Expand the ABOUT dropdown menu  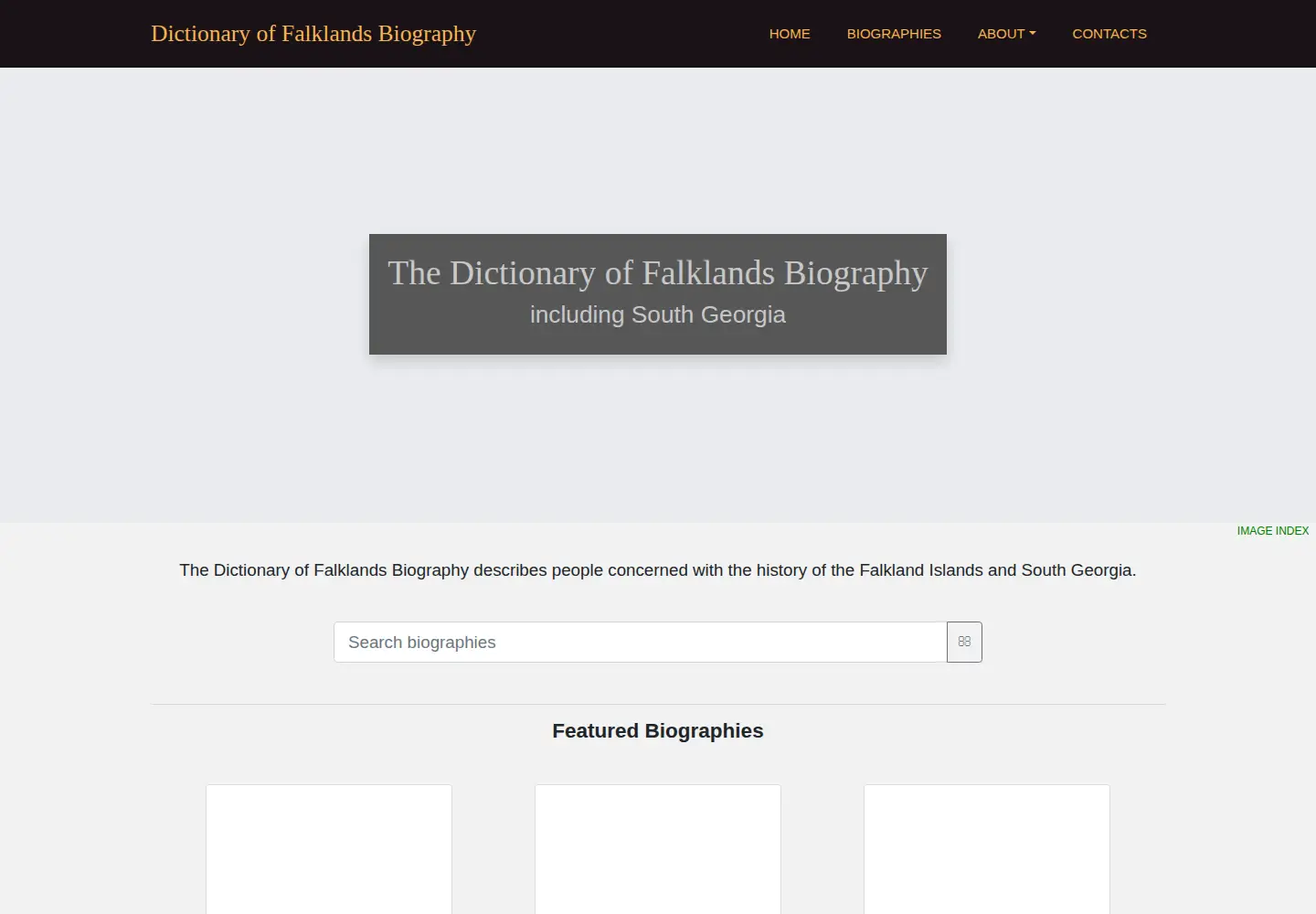(x=1006, y=34)
